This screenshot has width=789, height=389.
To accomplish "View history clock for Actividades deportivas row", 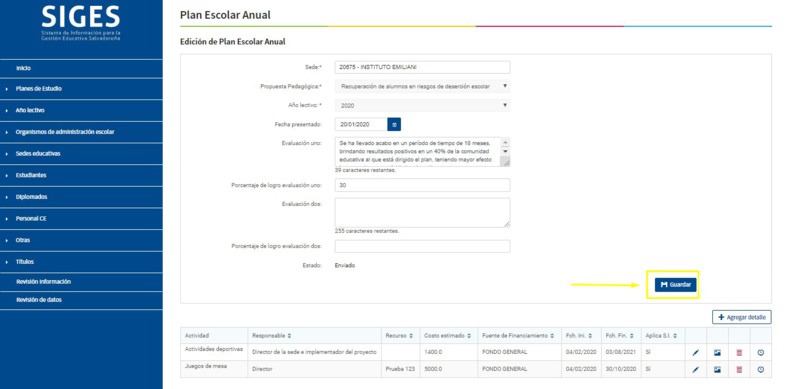I will pos(761,353).
